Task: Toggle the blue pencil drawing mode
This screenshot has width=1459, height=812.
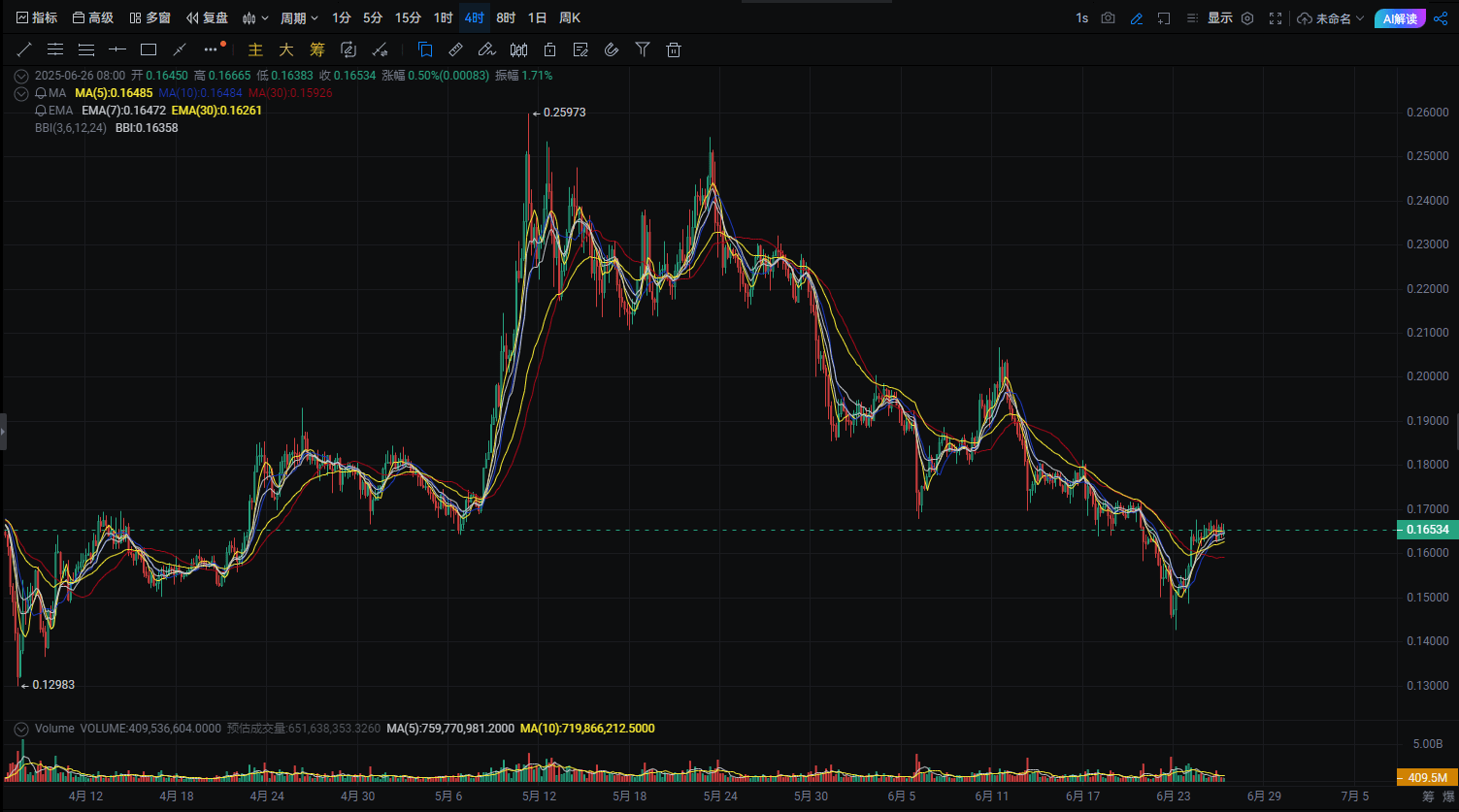Action: pyautogui.click(x=1137, y=18)
